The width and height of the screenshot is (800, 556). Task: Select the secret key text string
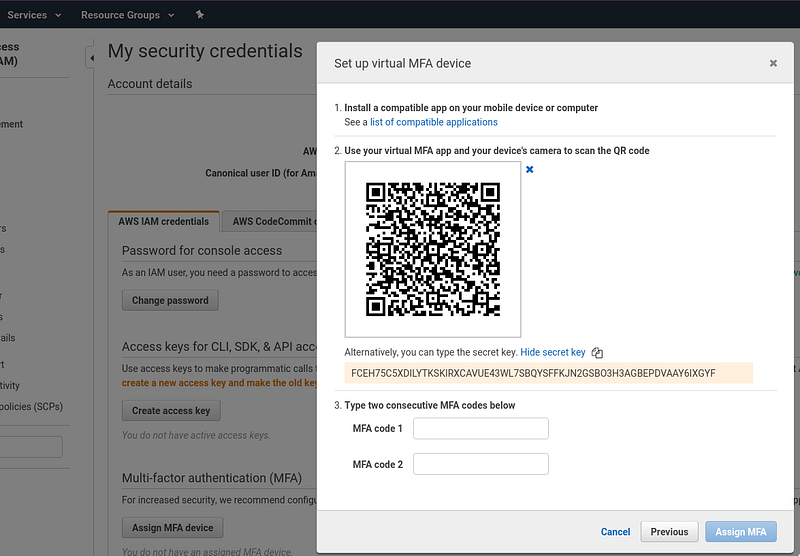533,373
